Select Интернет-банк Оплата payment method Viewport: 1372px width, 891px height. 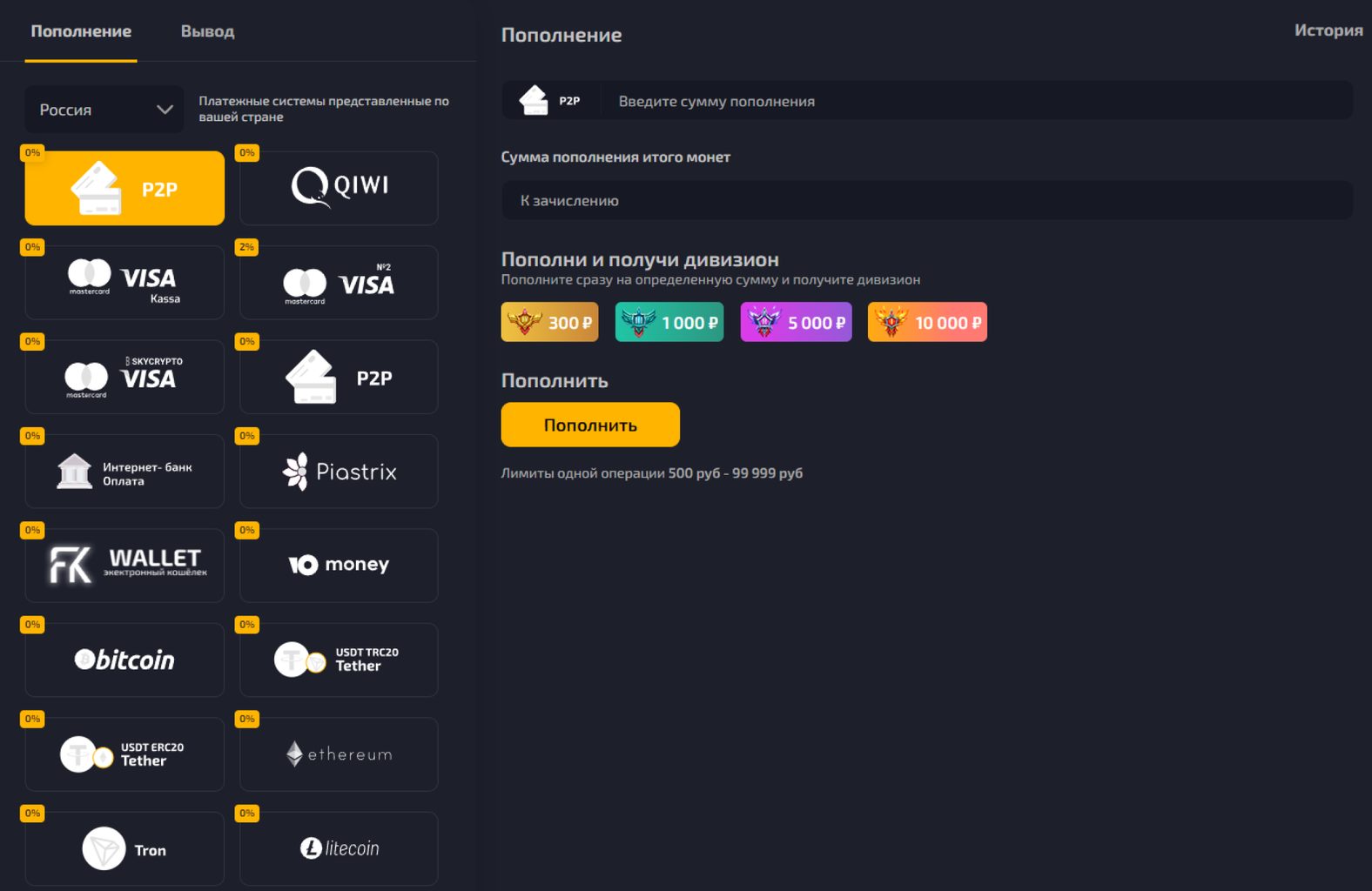click(124, 472)
